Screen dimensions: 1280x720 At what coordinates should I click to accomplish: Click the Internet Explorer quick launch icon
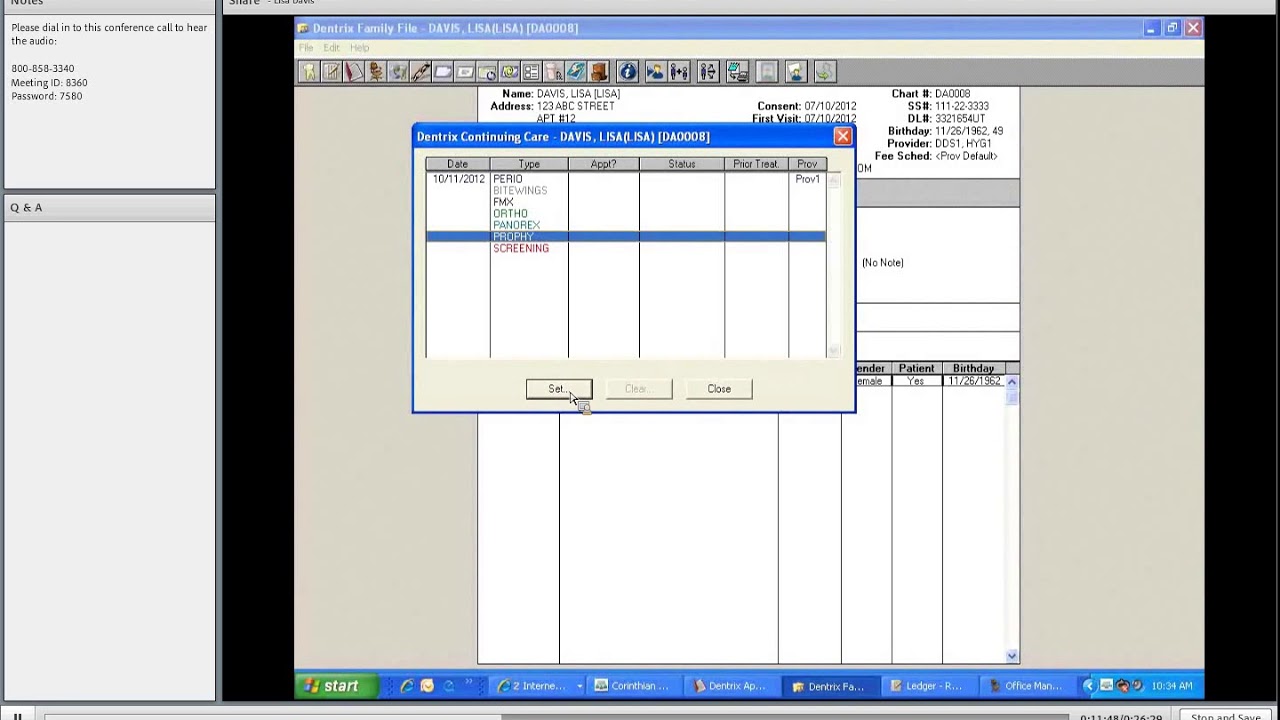406,686
